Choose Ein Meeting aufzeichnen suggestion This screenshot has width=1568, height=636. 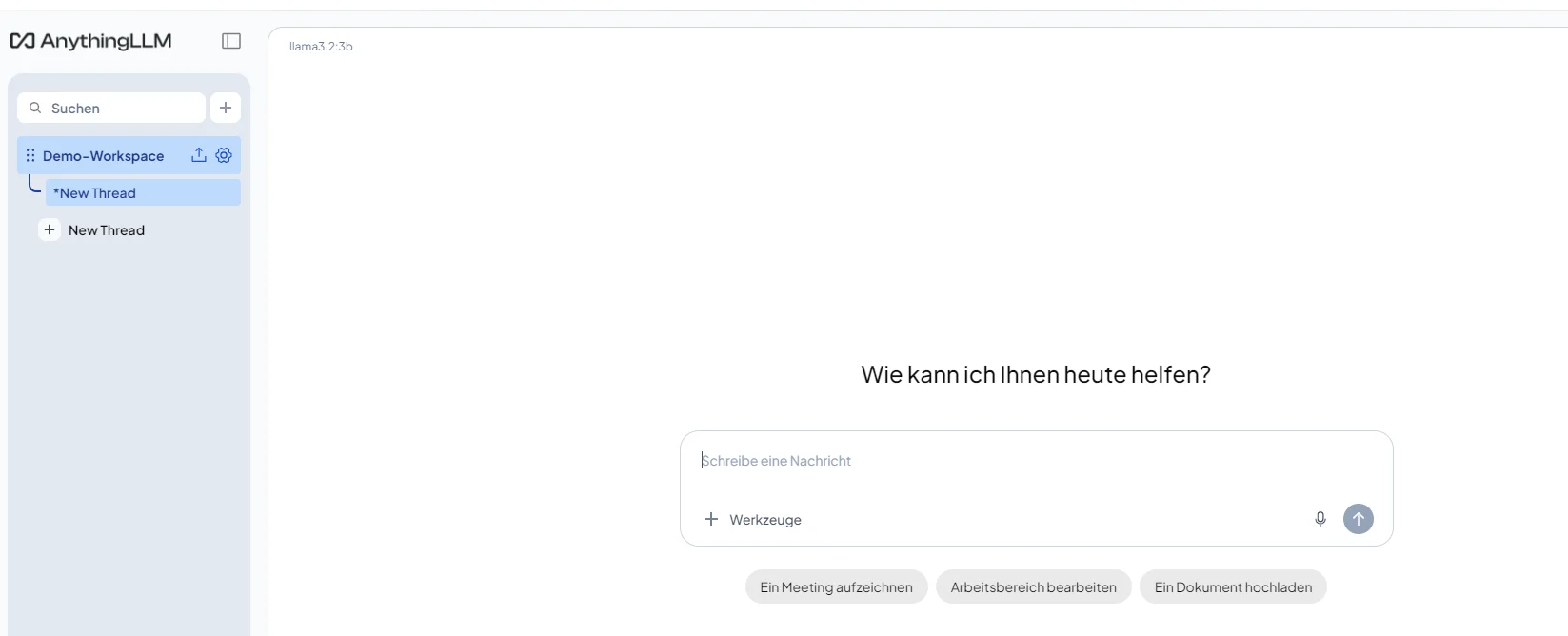[x=836, y=587]
